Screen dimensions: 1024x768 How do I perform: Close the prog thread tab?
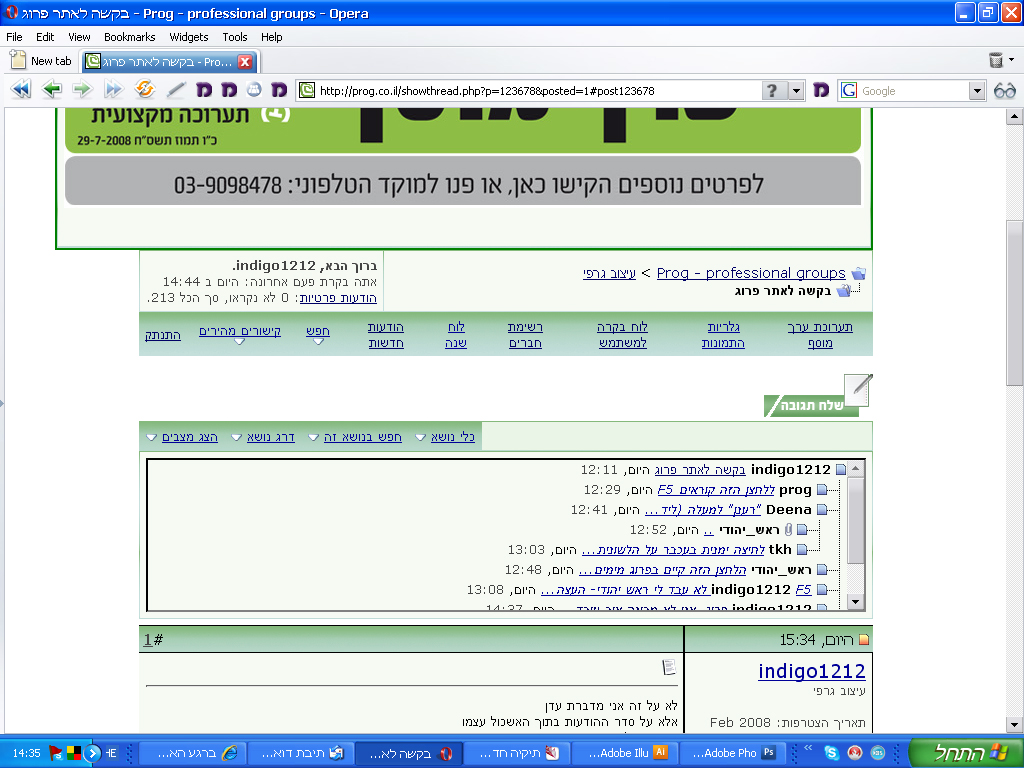click(x=245, y=62)
